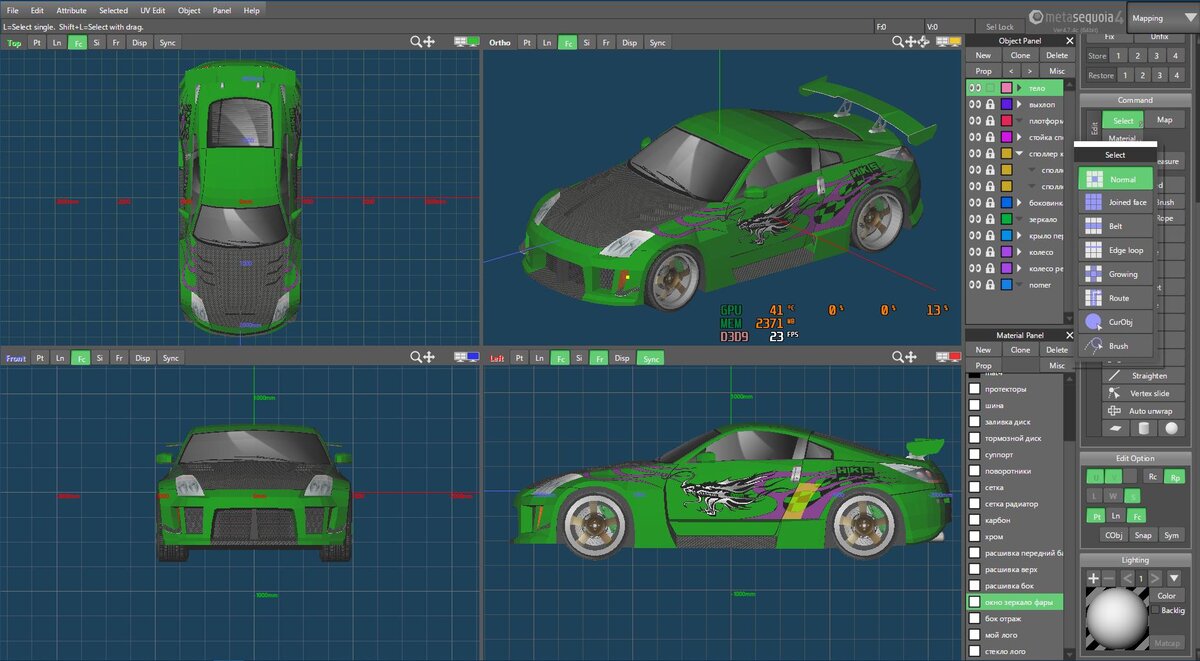
Task: Add a light with the plus icon
Action: (x=1093, y=578)
